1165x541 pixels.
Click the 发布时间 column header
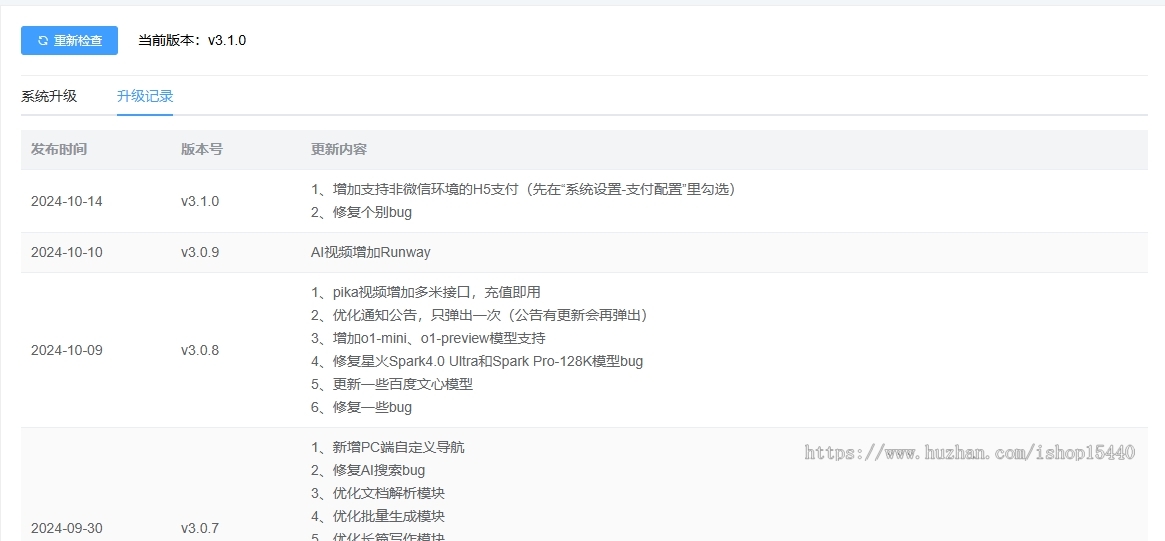pyautogui.click(x=59, y=149)
